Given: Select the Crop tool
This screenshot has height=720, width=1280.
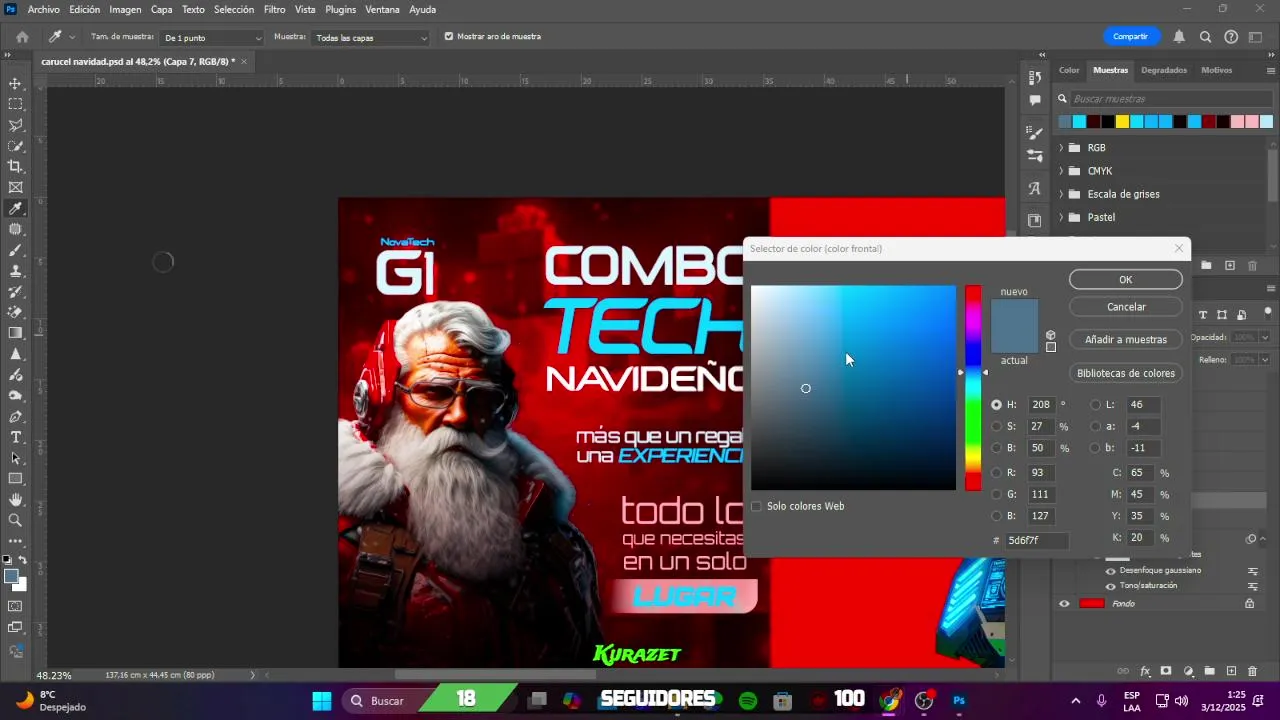Looking at the screenshot, I should [x=15, y=166].
